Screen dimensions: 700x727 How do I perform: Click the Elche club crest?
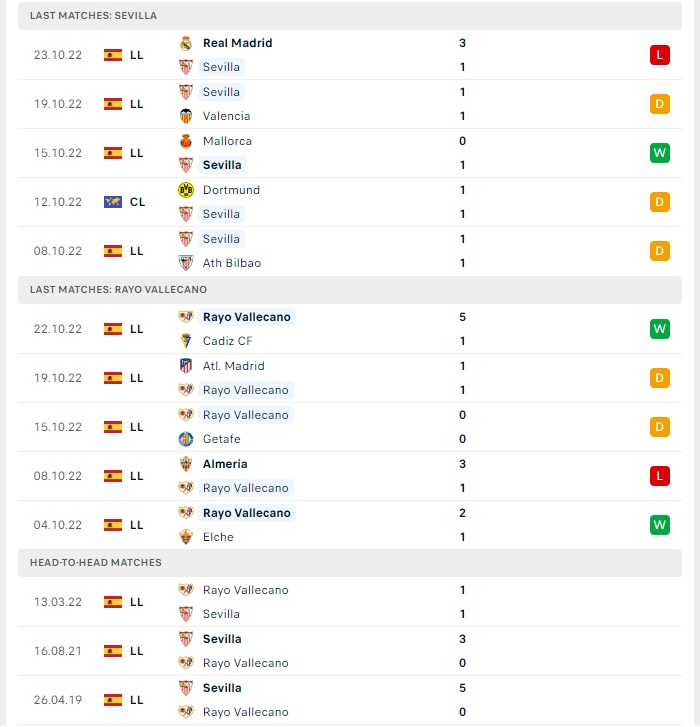186,537
